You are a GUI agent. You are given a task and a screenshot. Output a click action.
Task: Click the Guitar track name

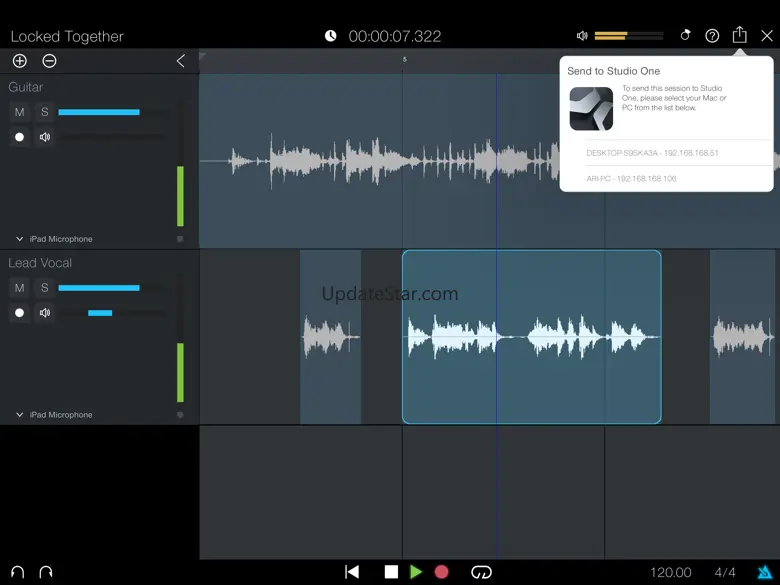pos(25,87)
